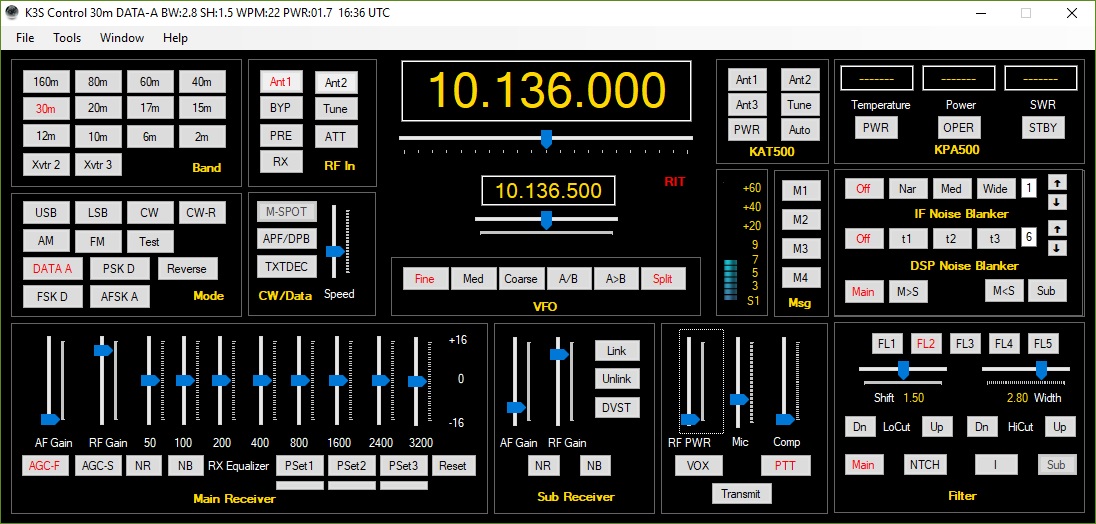Viewport: 1096px width, 524px height.
Task: Click LoCut Up button
Action: (937, 427)
